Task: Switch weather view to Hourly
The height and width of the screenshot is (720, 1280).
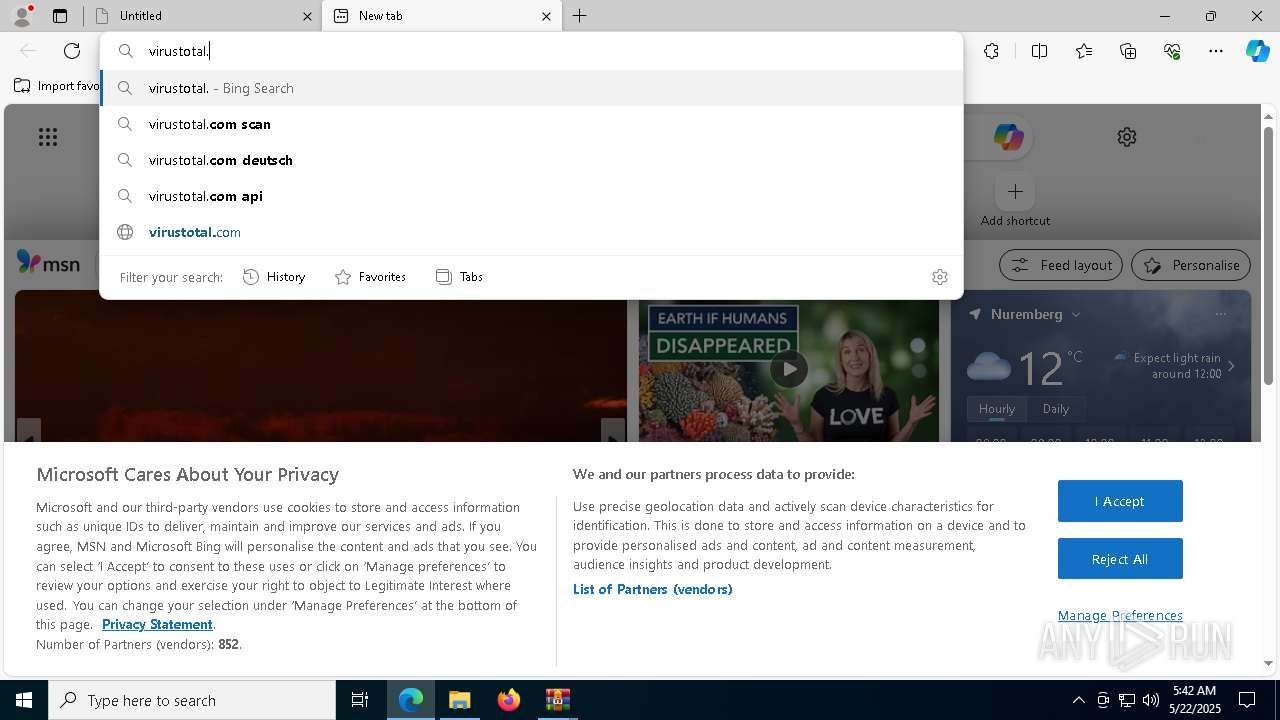Action: [x=997, y=409]
